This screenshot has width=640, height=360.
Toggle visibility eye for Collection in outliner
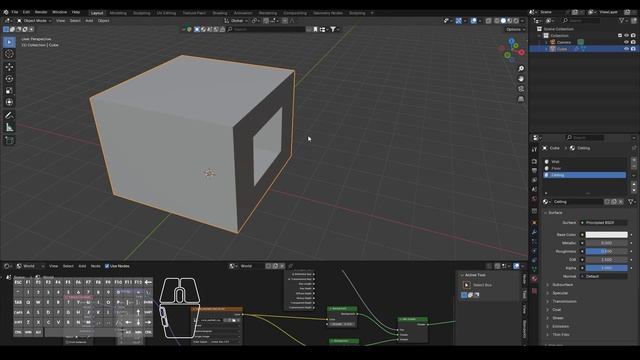626,36
